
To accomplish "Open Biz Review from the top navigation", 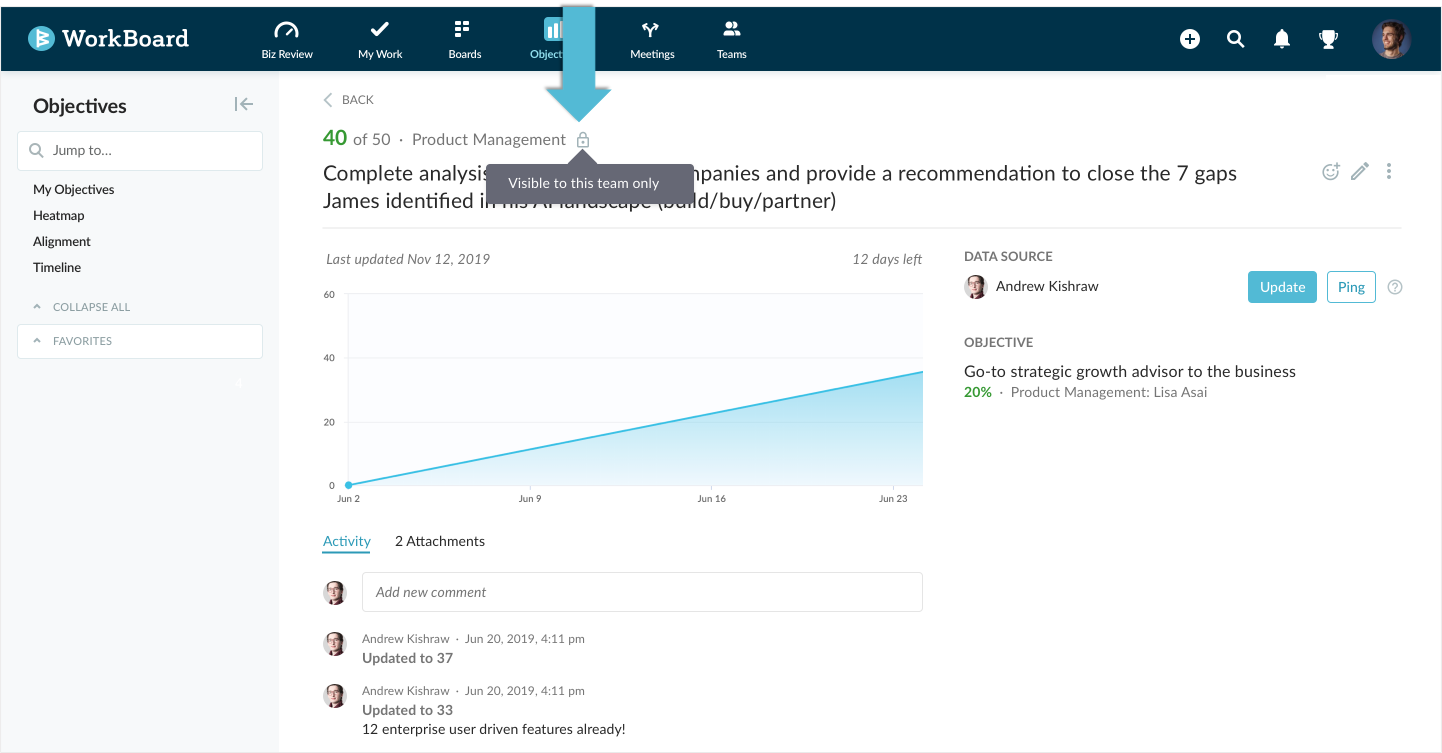I will [287, 40].
